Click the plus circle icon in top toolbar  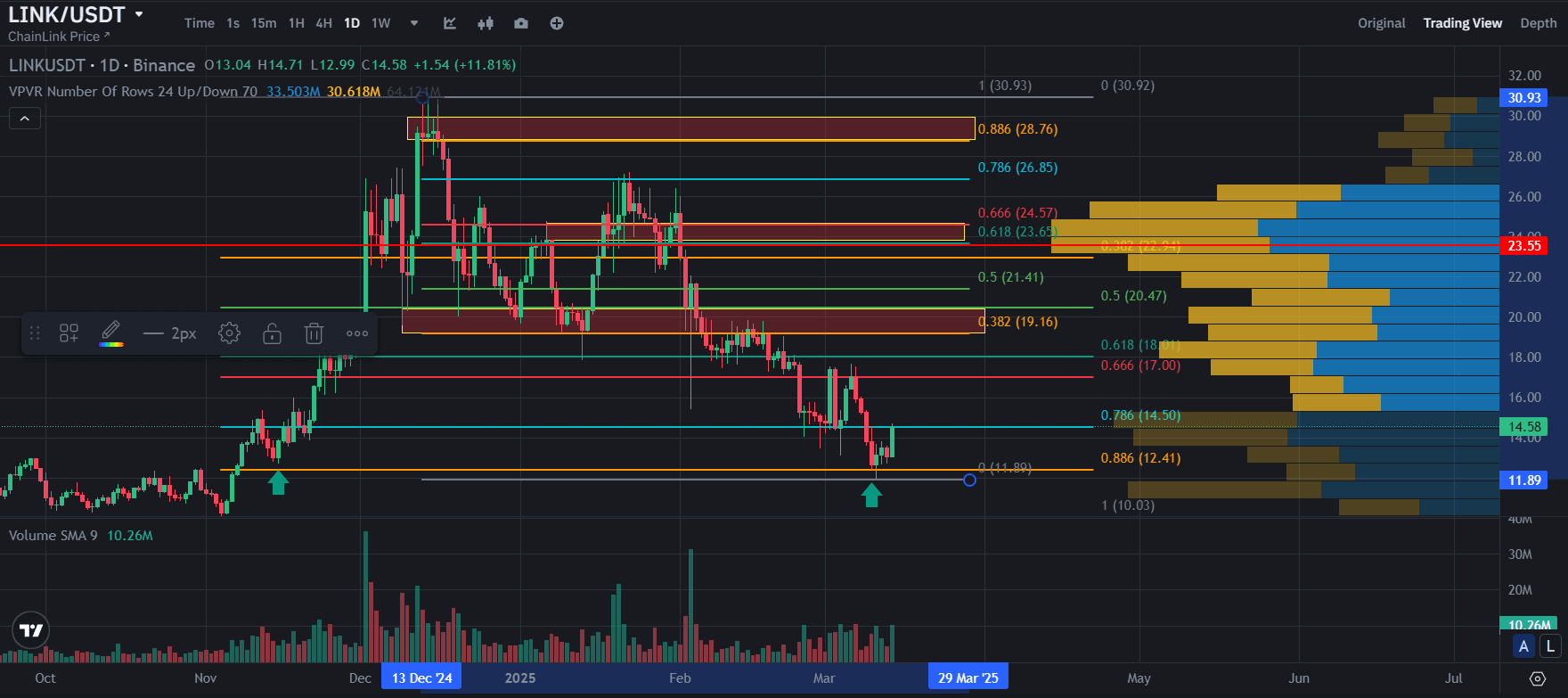click(x=557, y=23)
